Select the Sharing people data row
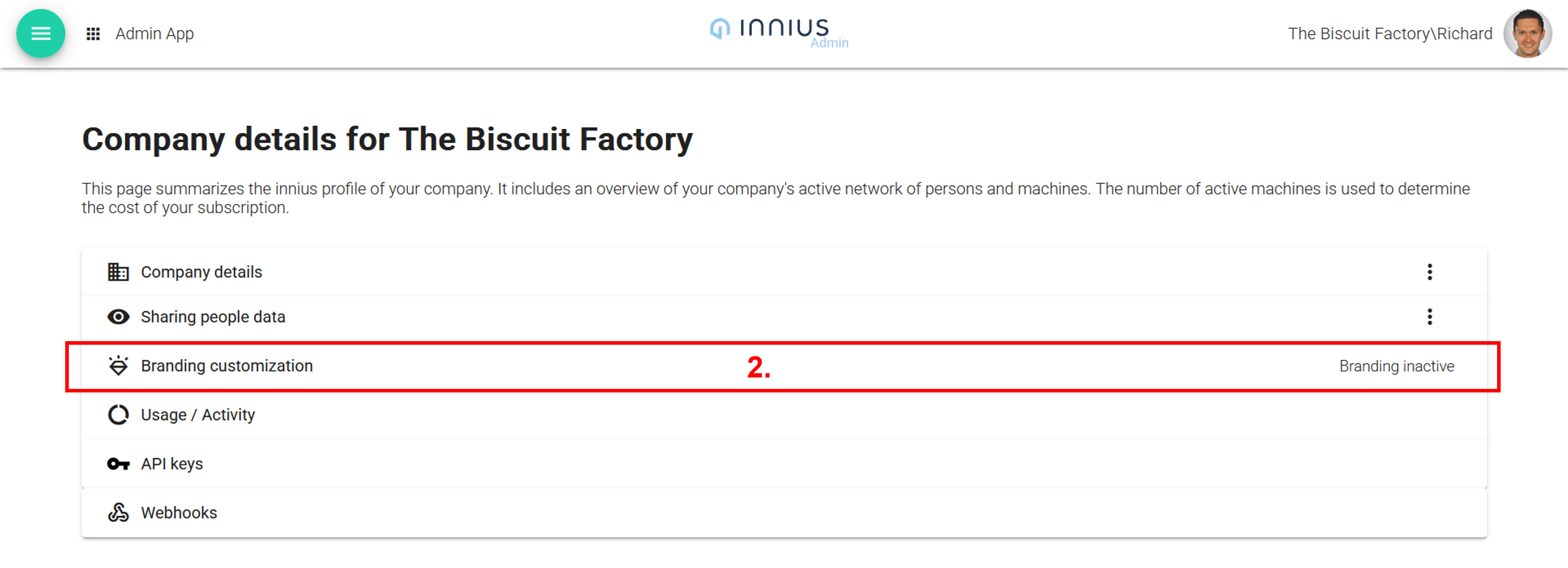 coord(213,317)
